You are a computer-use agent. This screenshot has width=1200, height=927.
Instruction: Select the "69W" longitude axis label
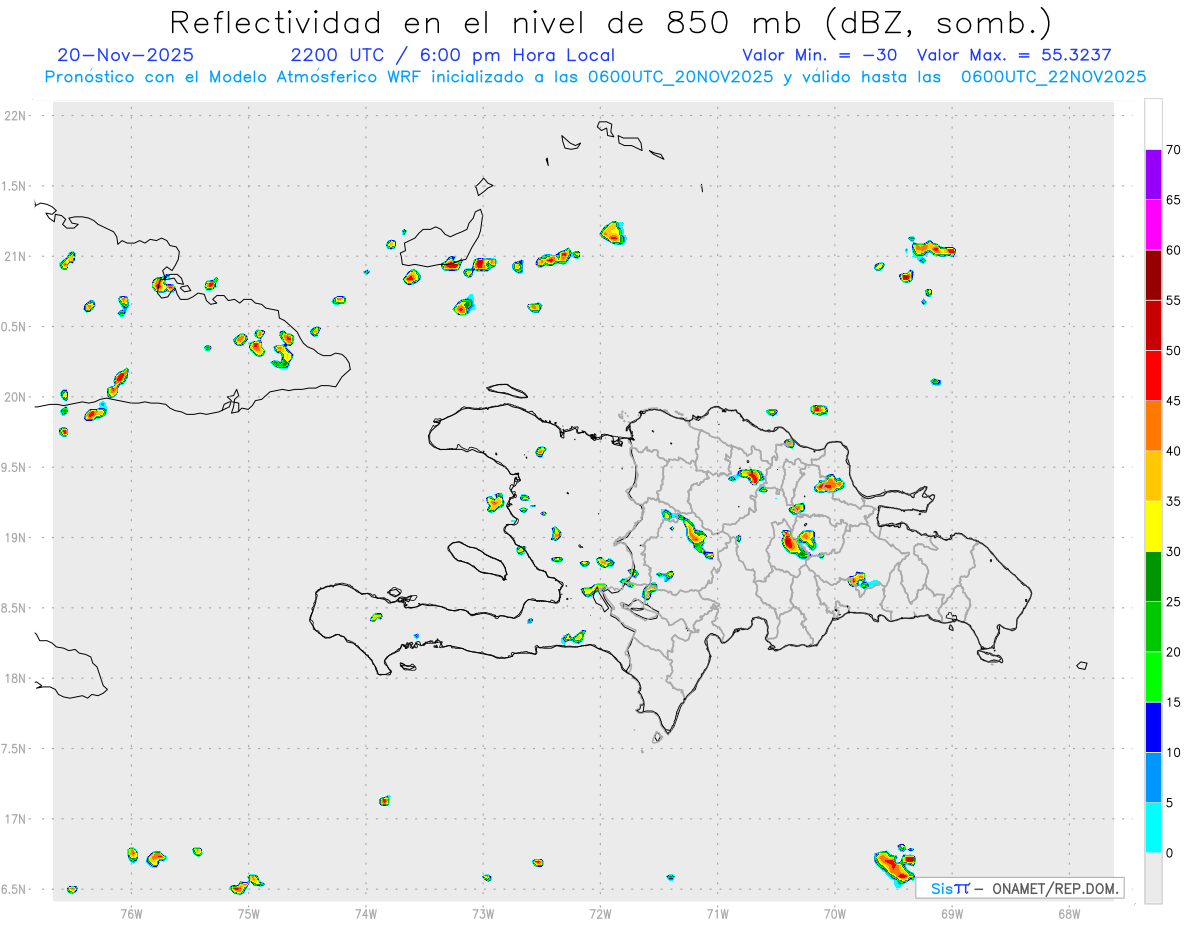click(952, 912)
